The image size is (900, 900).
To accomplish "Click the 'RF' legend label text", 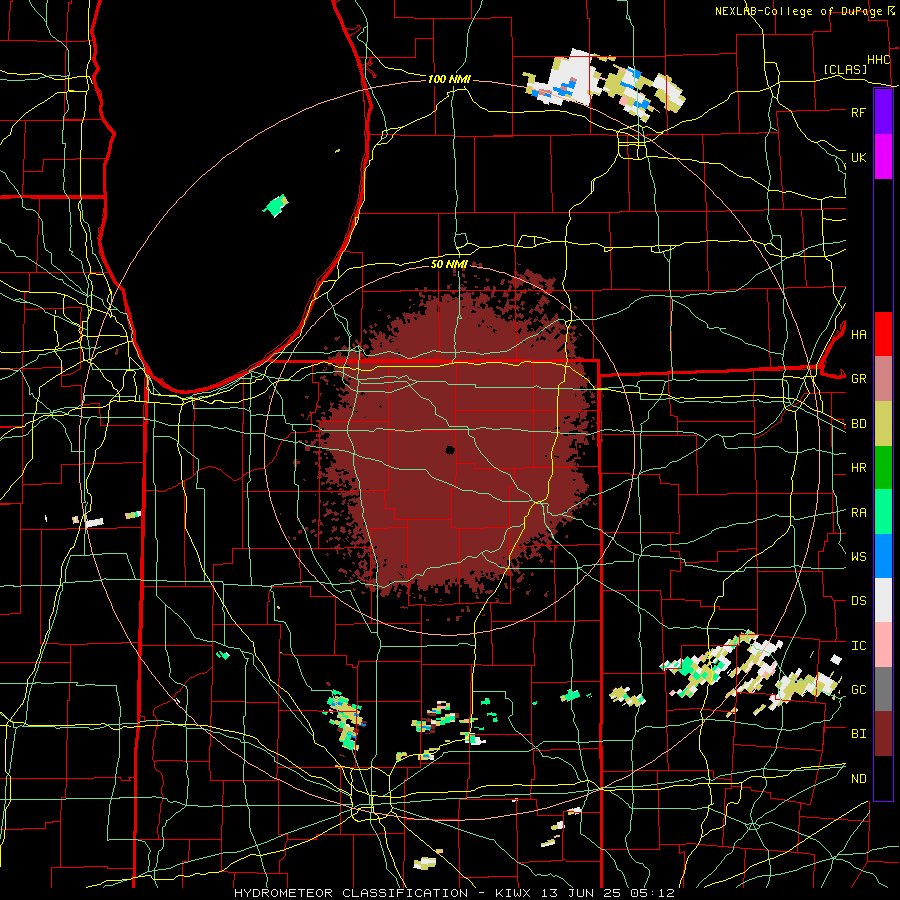I will tap(858, 112).
